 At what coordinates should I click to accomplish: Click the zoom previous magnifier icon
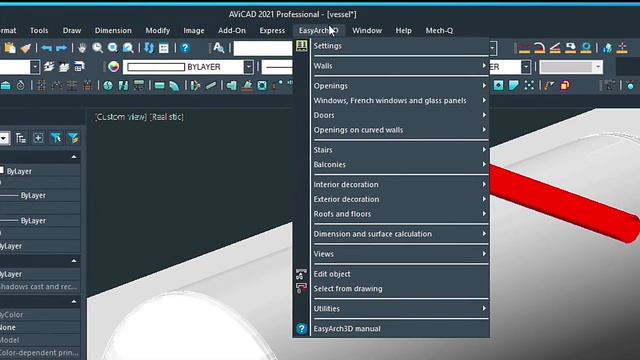(128, 48)
